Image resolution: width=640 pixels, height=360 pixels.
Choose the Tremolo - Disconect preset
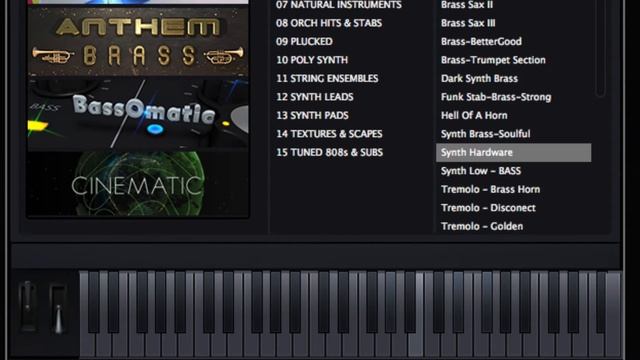coord(488,208)
